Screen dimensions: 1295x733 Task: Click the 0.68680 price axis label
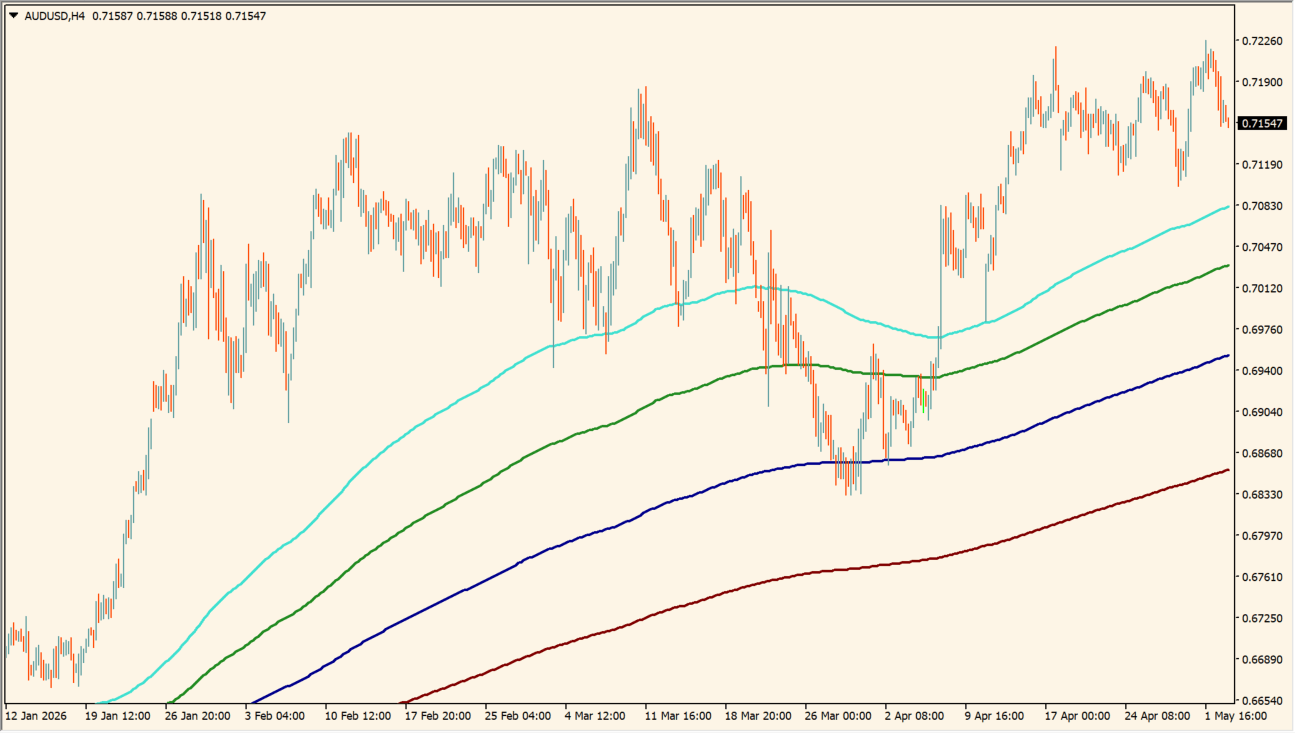(x=1262, y=453)
